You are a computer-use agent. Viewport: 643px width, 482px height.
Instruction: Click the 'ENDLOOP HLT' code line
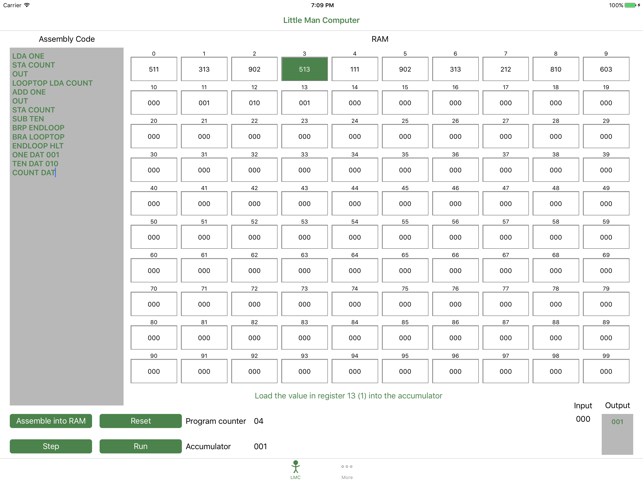(x=38, y=146)
